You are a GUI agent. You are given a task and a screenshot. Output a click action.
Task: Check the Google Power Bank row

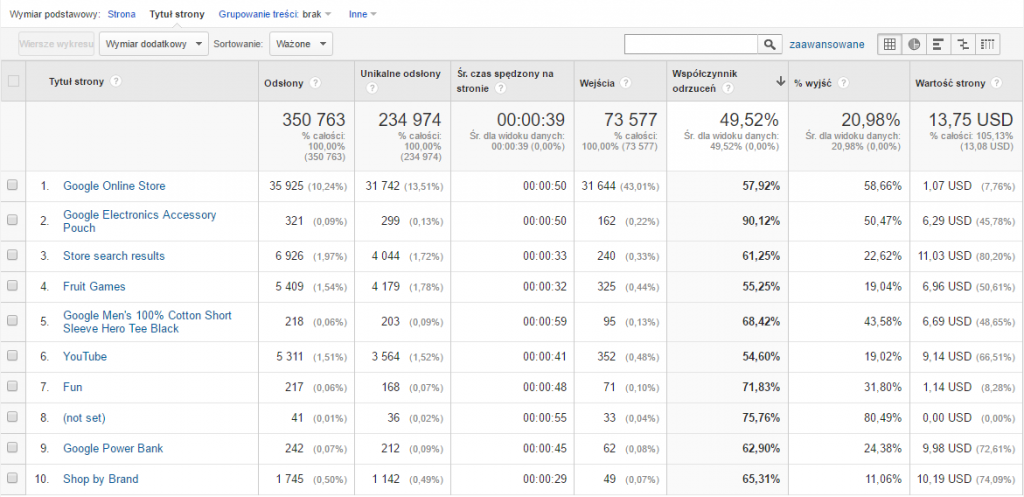12,447
